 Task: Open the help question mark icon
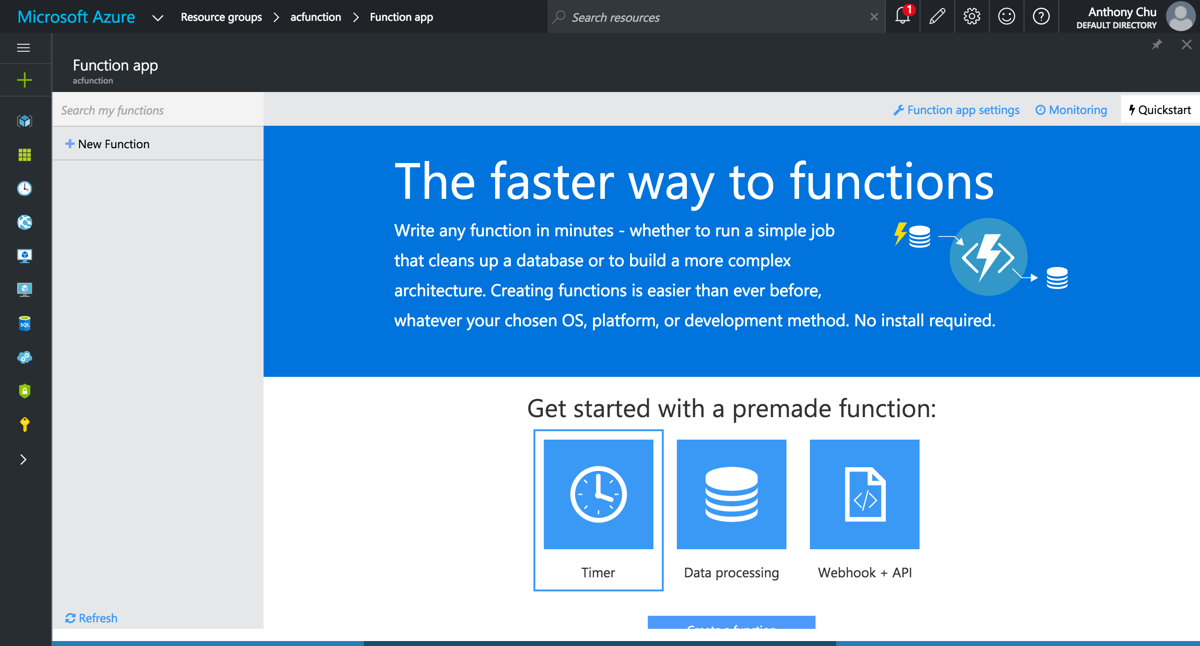1041,16
